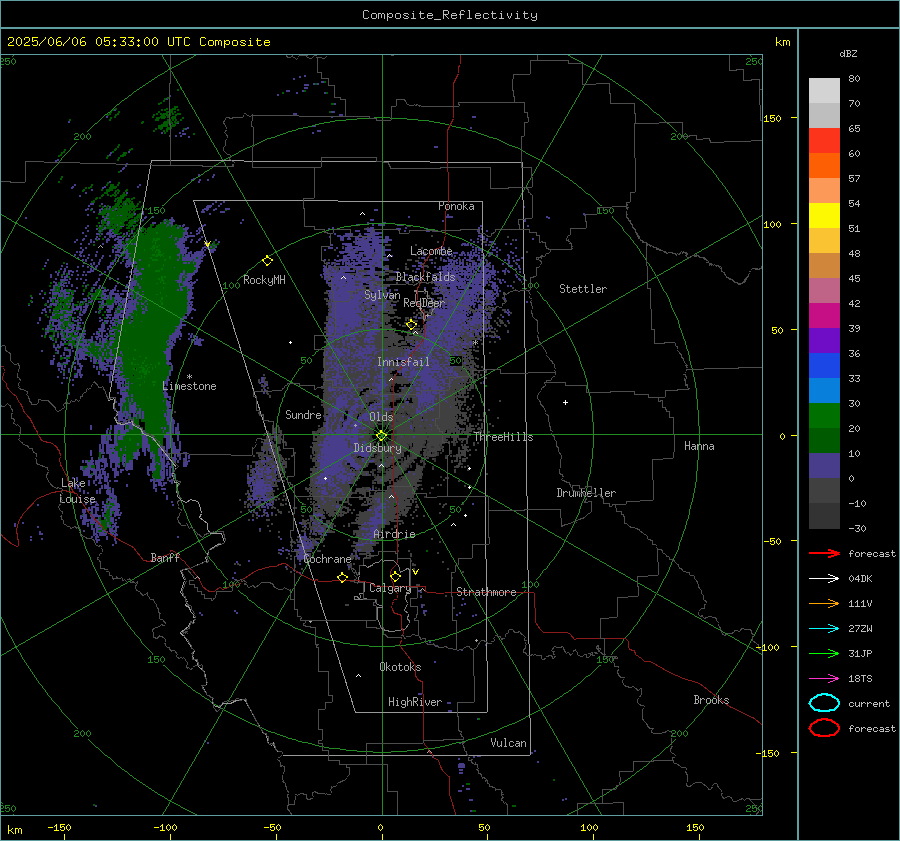Click the Drumheller city label

586,493
